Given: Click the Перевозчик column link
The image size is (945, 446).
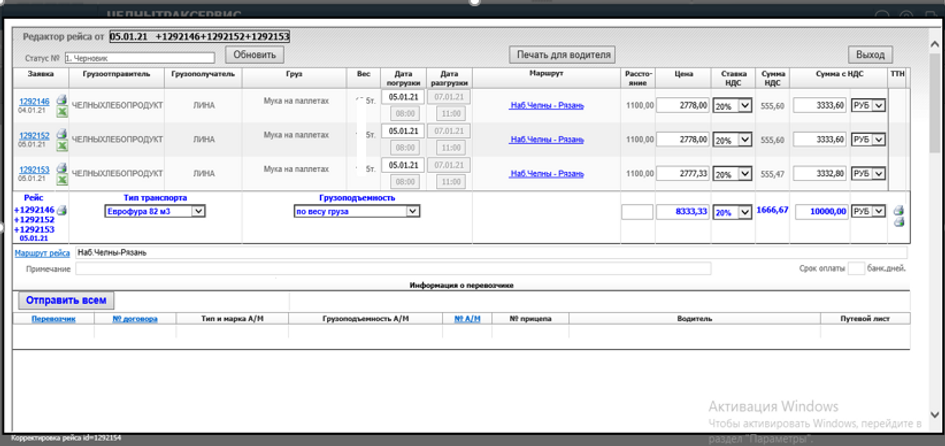Looking at the screenshot, I should click(x=54, y=319).
